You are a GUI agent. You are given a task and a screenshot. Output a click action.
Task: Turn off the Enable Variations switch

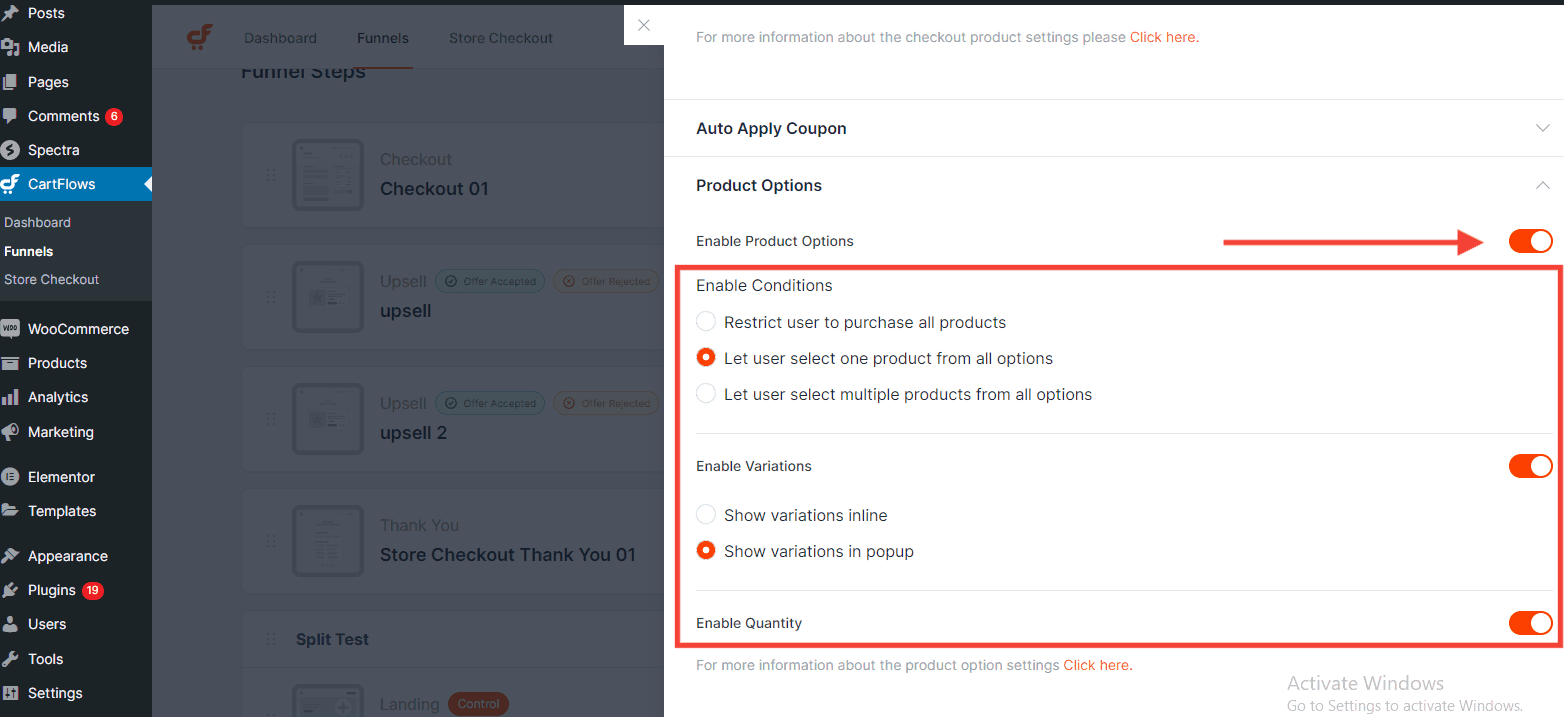coord(1530,466)
